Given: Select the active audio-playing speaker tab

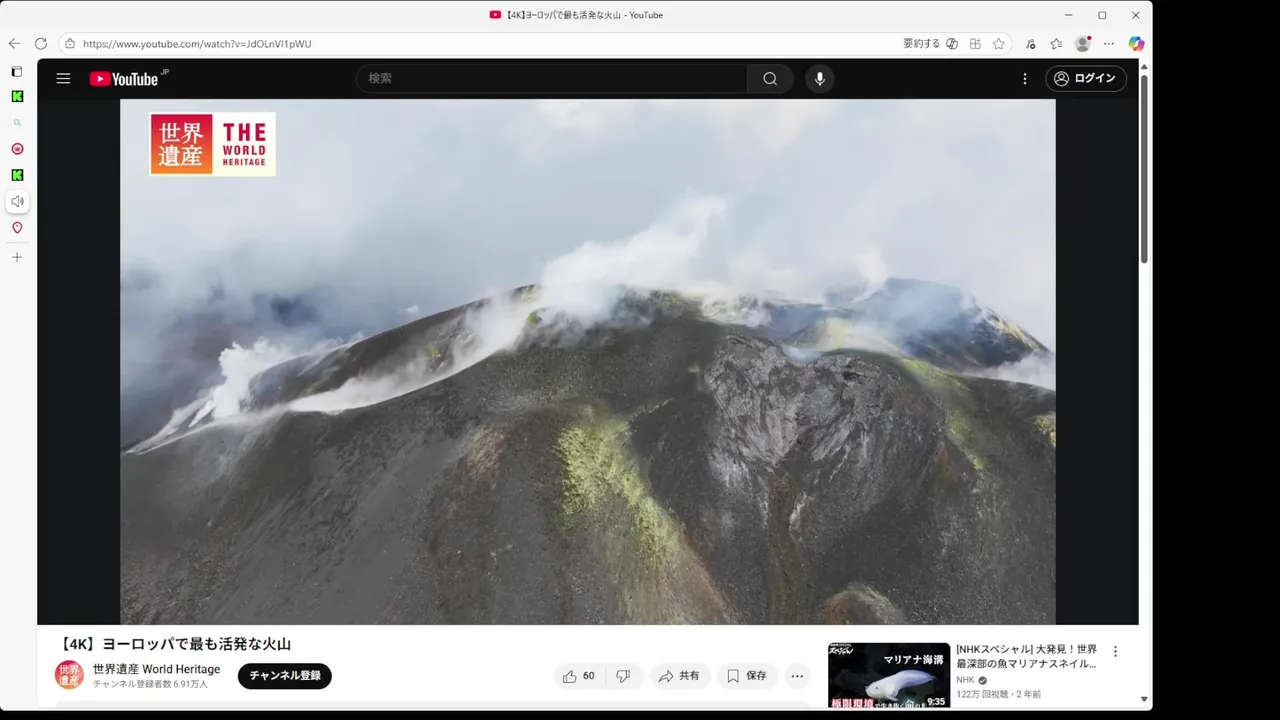Looking at the screenshot, I should (x=17, y=202).
